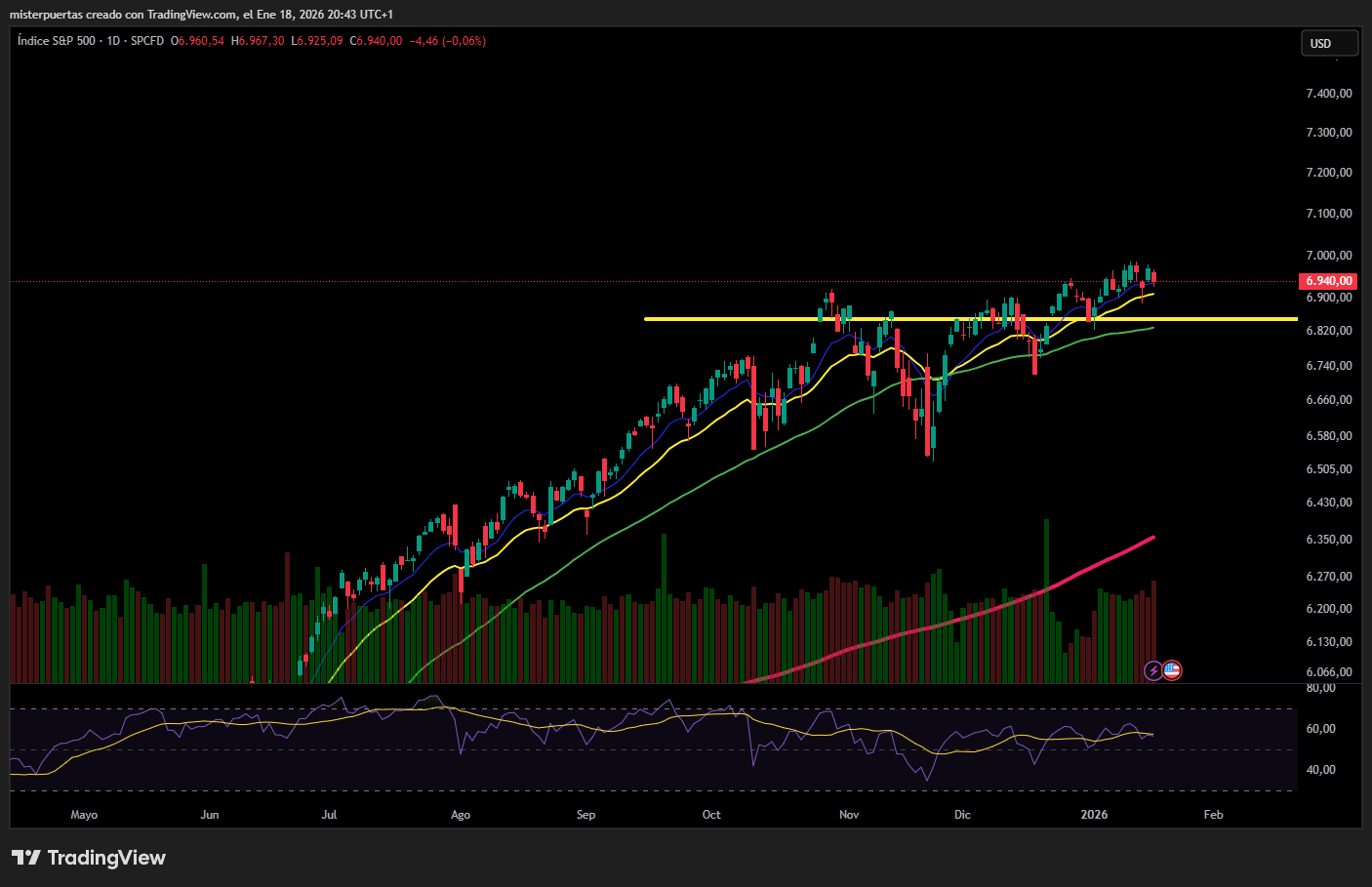Image resolution: width=1372 pixels, height=887 pixels.
Task: Click the high value H6.967,30
Action: (258, 41)
